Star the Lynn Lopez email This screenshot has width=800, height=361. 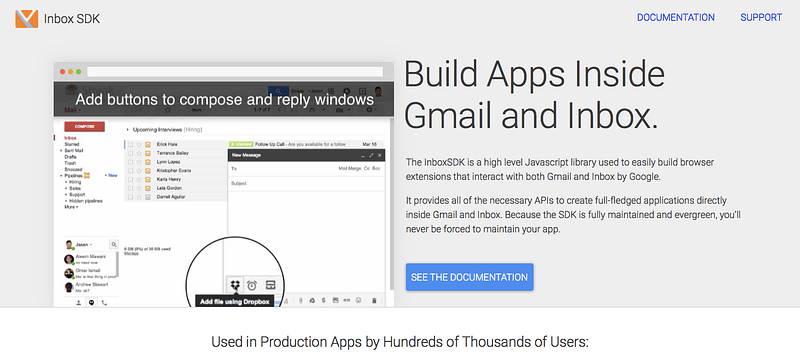139,162
